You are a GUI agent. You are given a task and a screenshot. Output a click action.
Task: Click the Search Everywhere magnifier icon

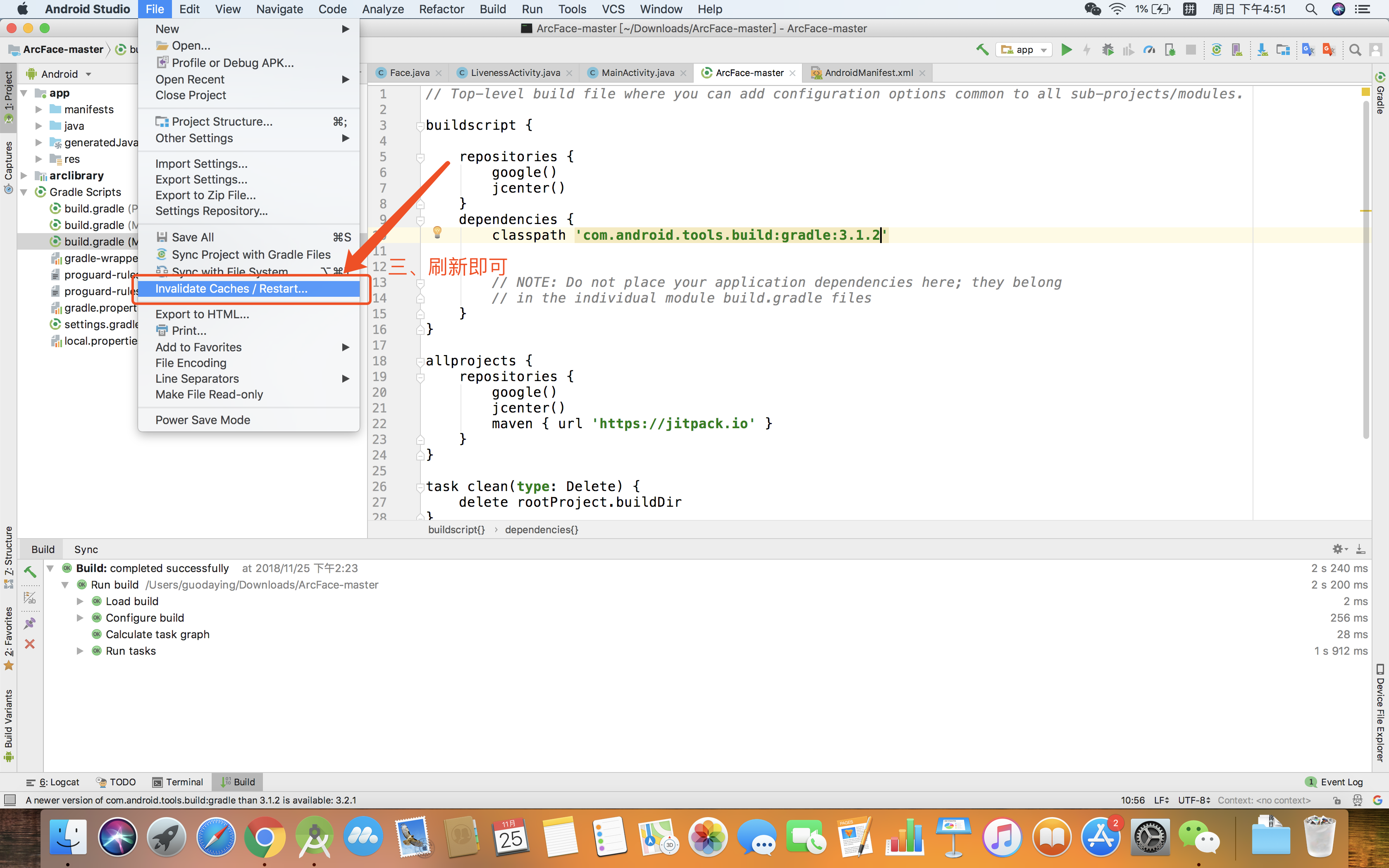1355,50
